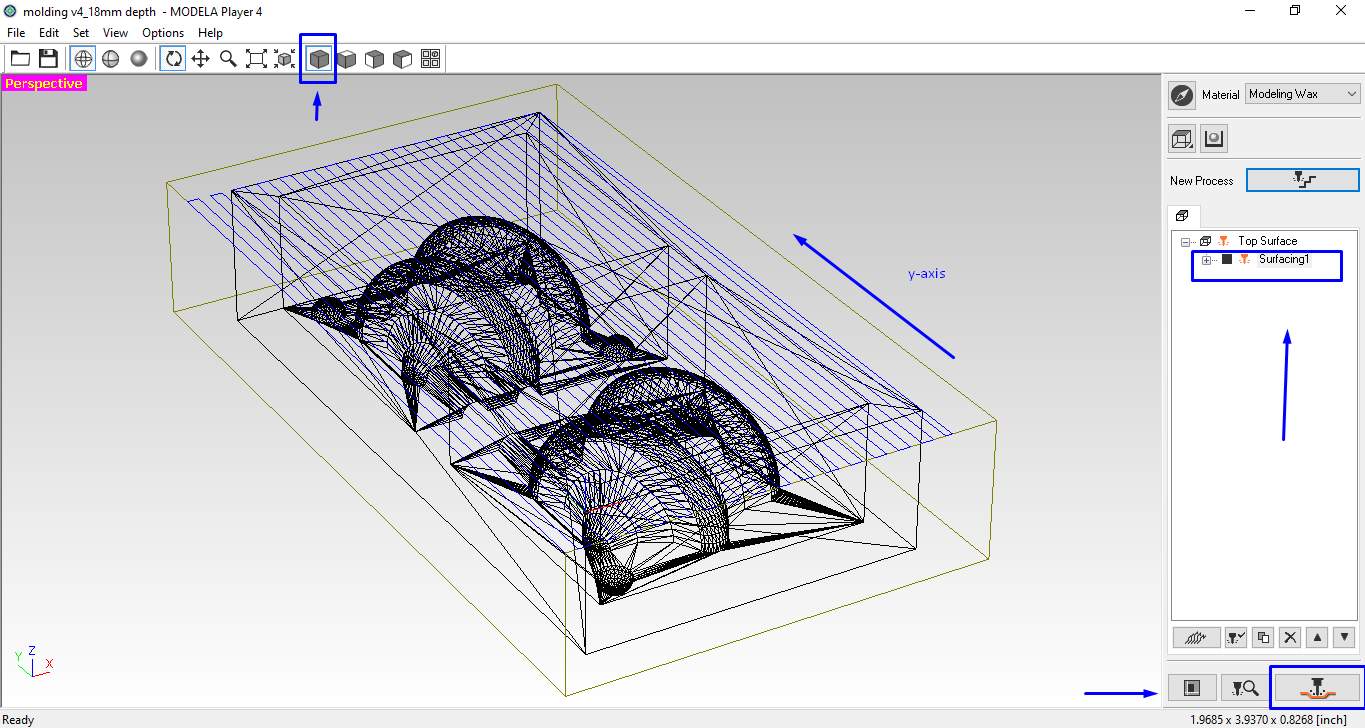Delete the process with the X button
The height and width of the screenshot is (728, 1365).
pos(1290,637)
